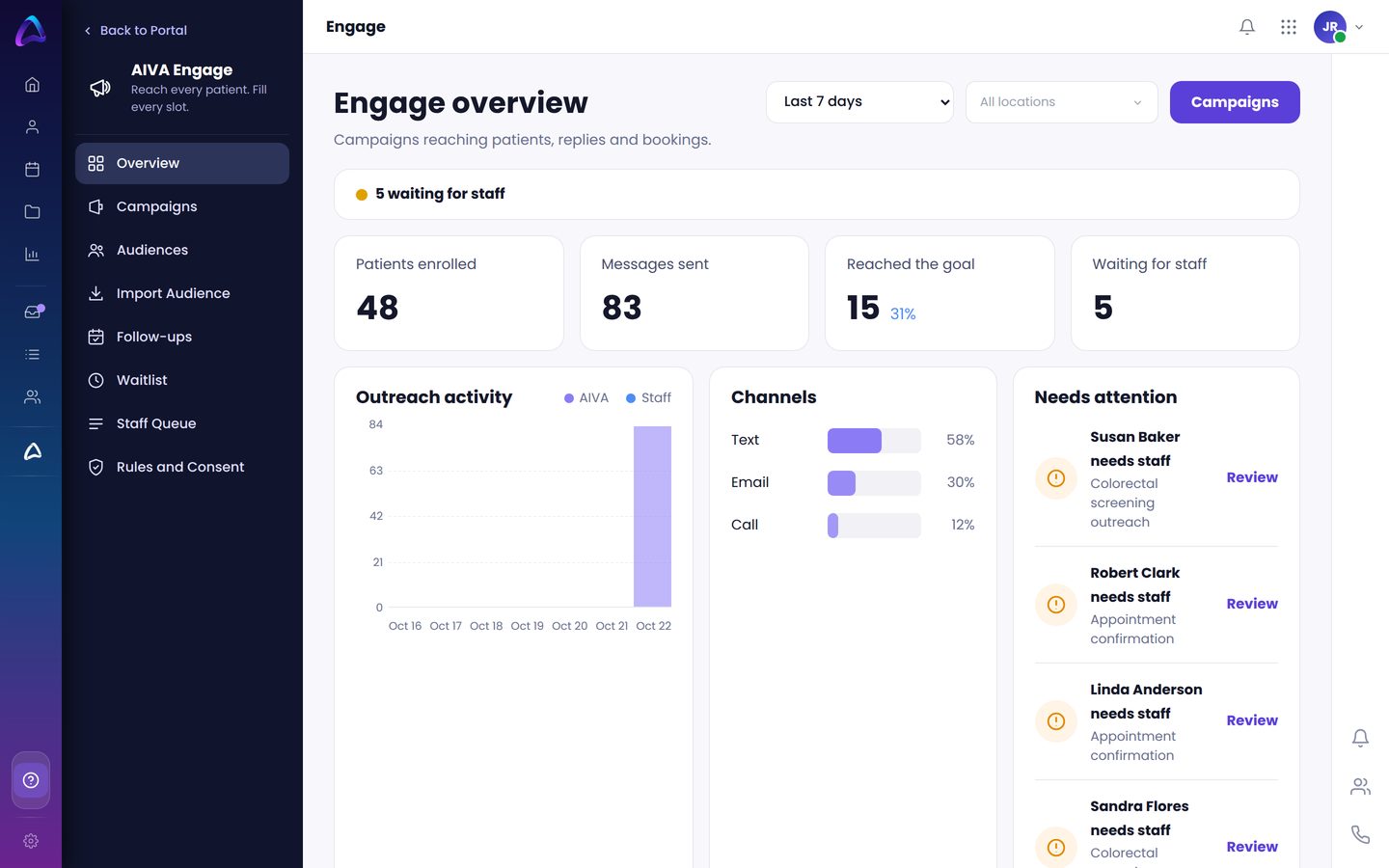Open the Reached the goal card
1389x868 pixels.
coord(940,293)
